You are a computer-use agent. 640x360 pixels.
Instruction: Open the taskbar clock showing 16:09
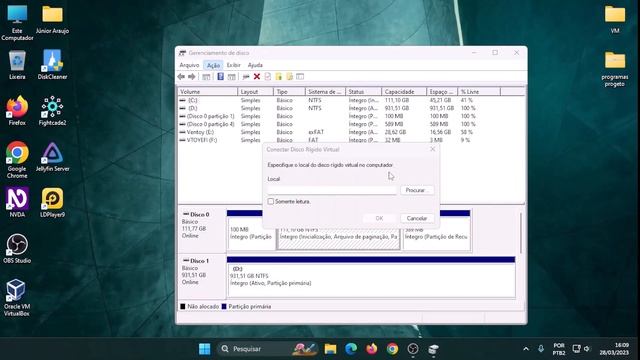tap(614, 349)
